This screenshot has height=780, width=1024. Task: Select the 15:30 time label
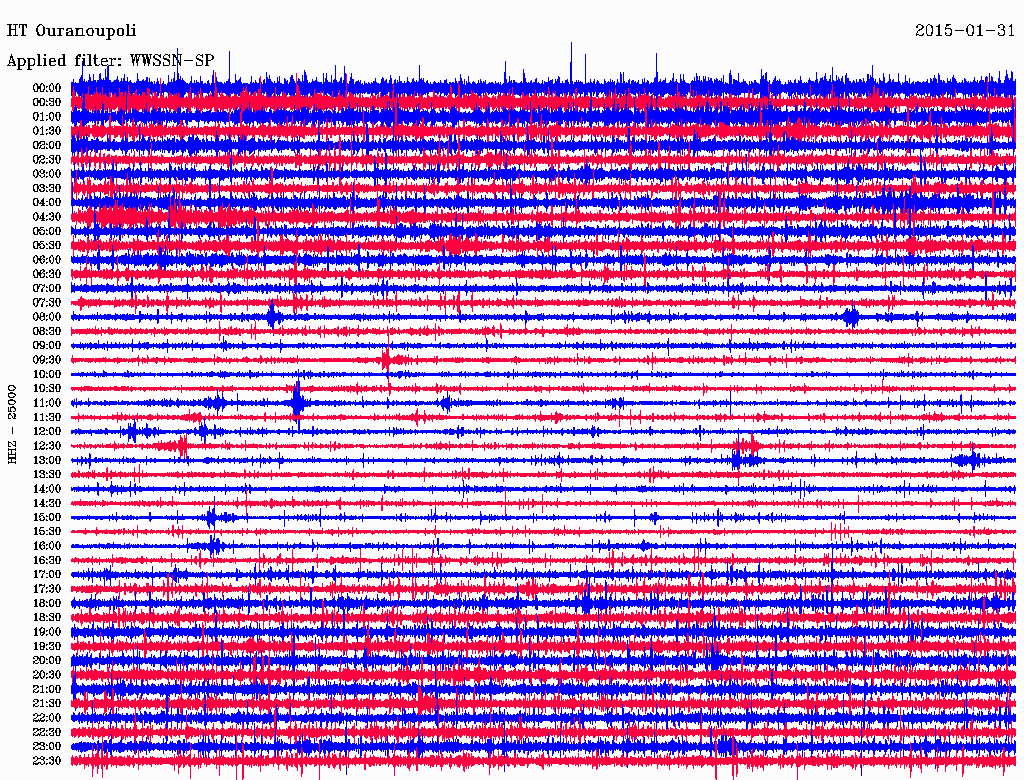click(x=47, y=532)
